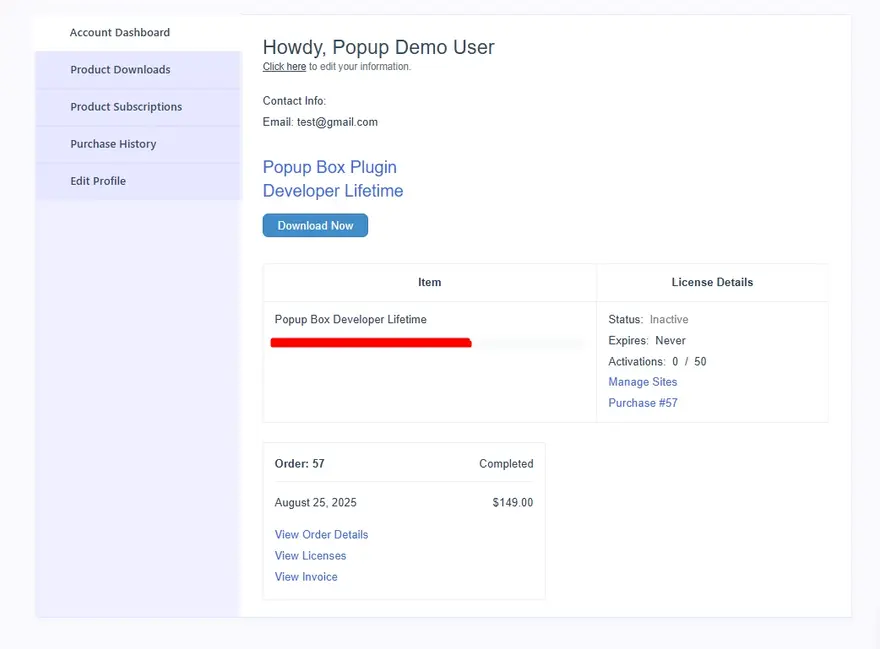
Task: Select Purchase History from sidebar
Action: (113, 144)
